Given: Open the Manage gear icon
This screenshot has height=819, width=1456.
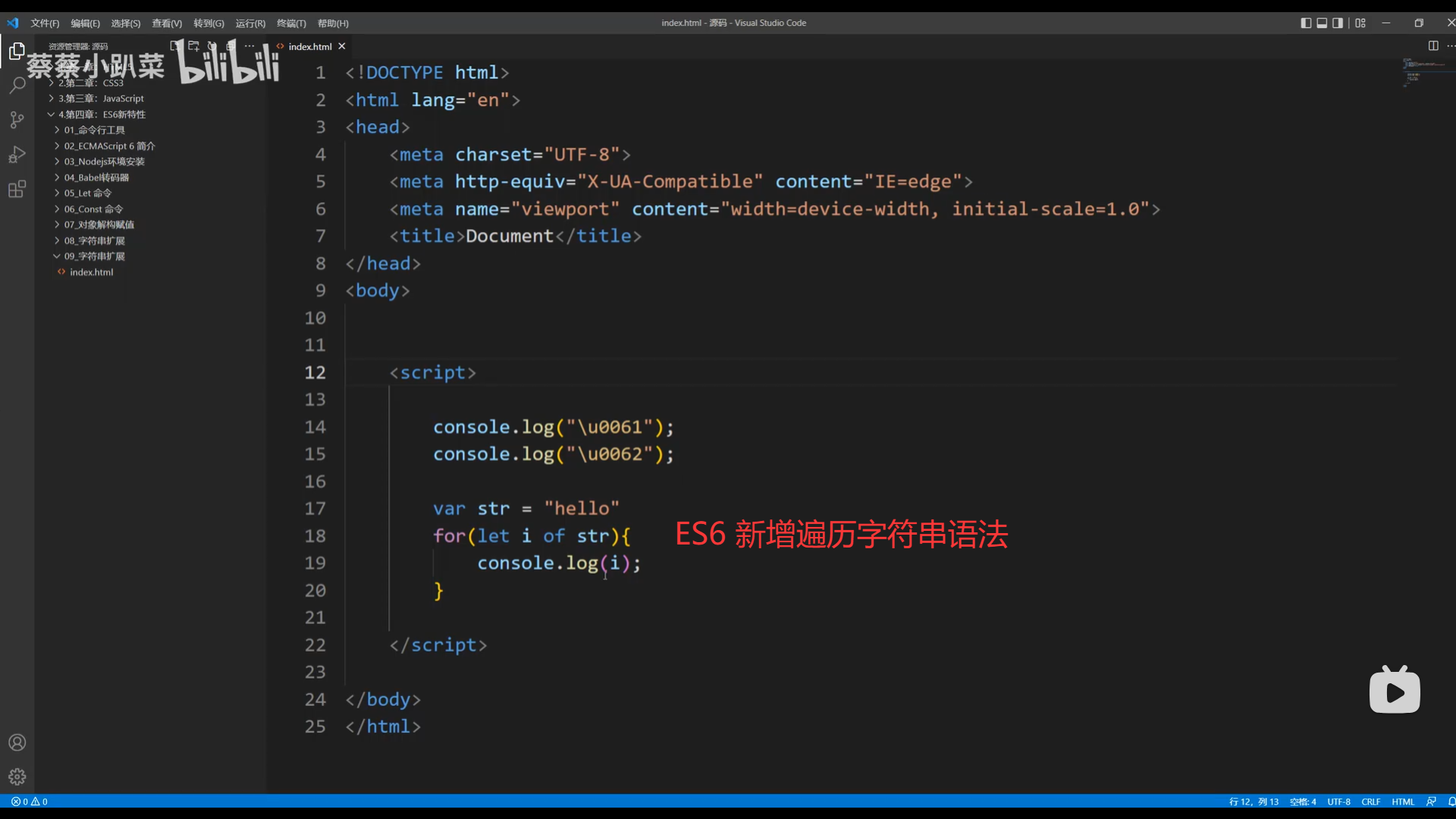Looking at the screenshot, I should click(17, 777).
